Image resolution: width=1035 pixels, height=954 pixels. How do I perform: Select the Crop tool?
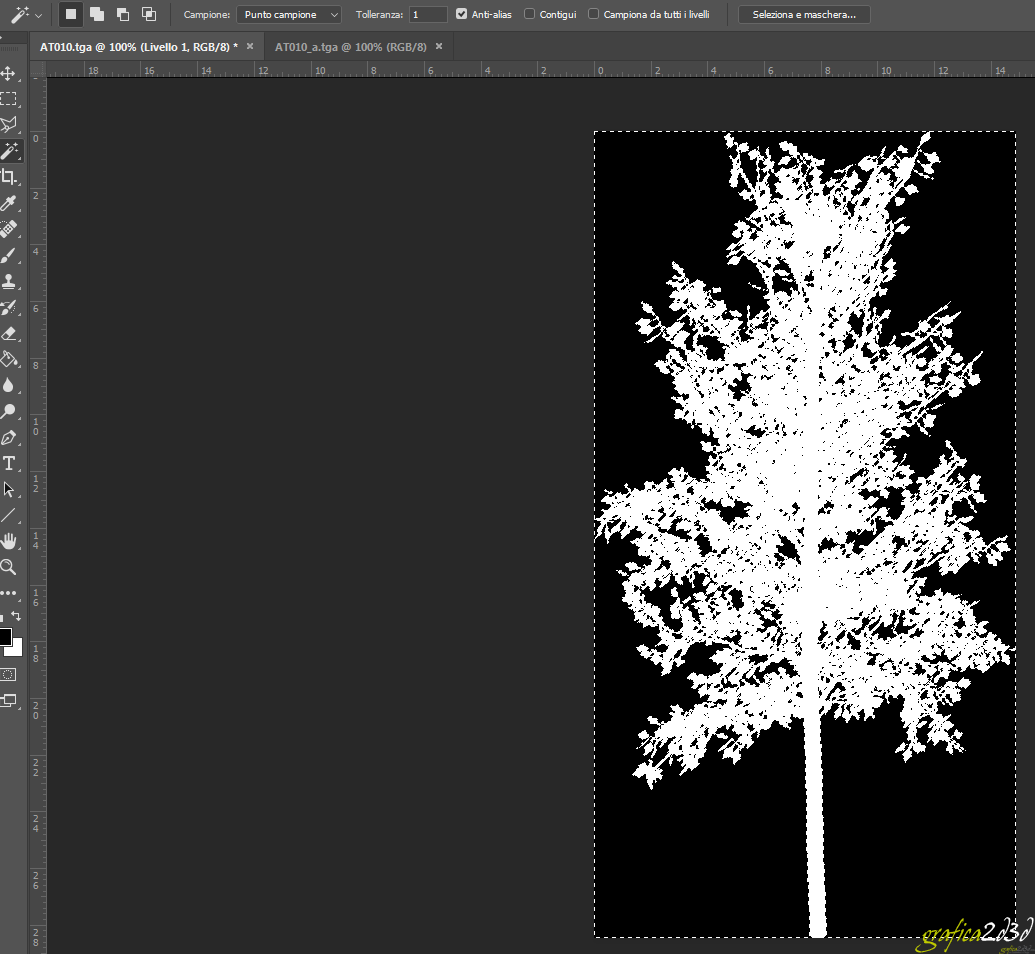click(x=8, y=177)
